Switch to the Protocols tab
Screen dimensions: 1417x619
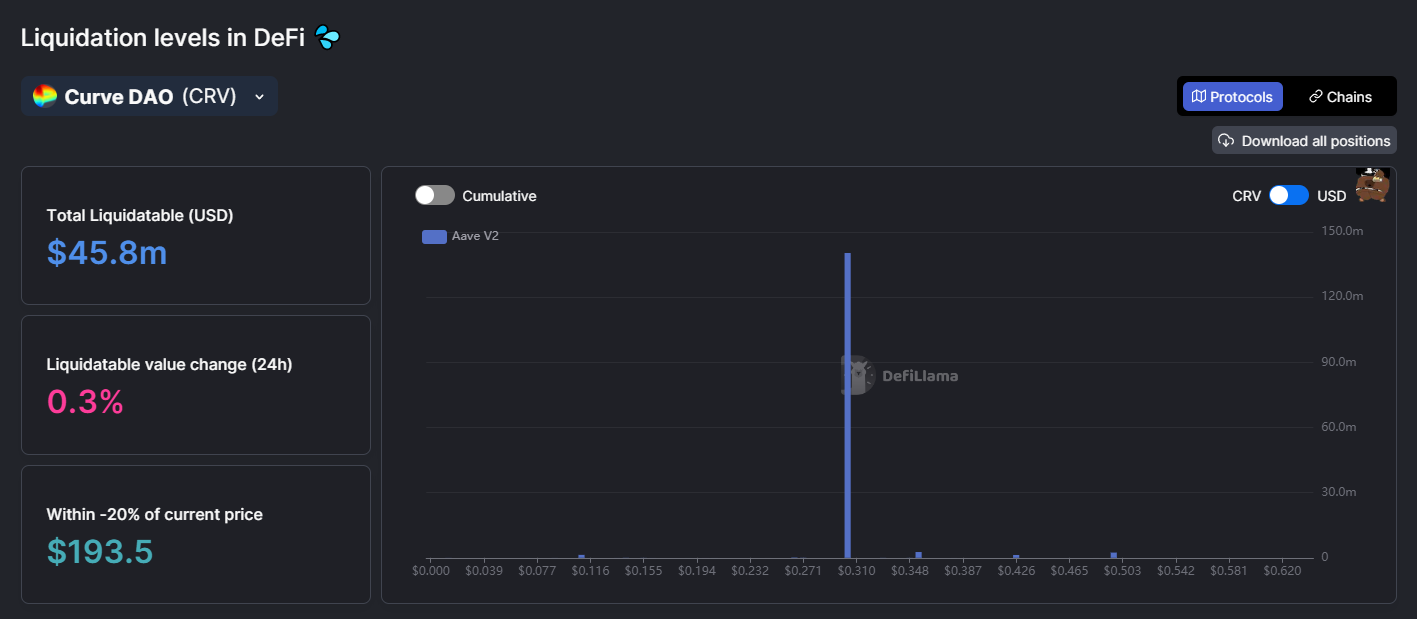pyautogui.click(x=1232, y=97)
